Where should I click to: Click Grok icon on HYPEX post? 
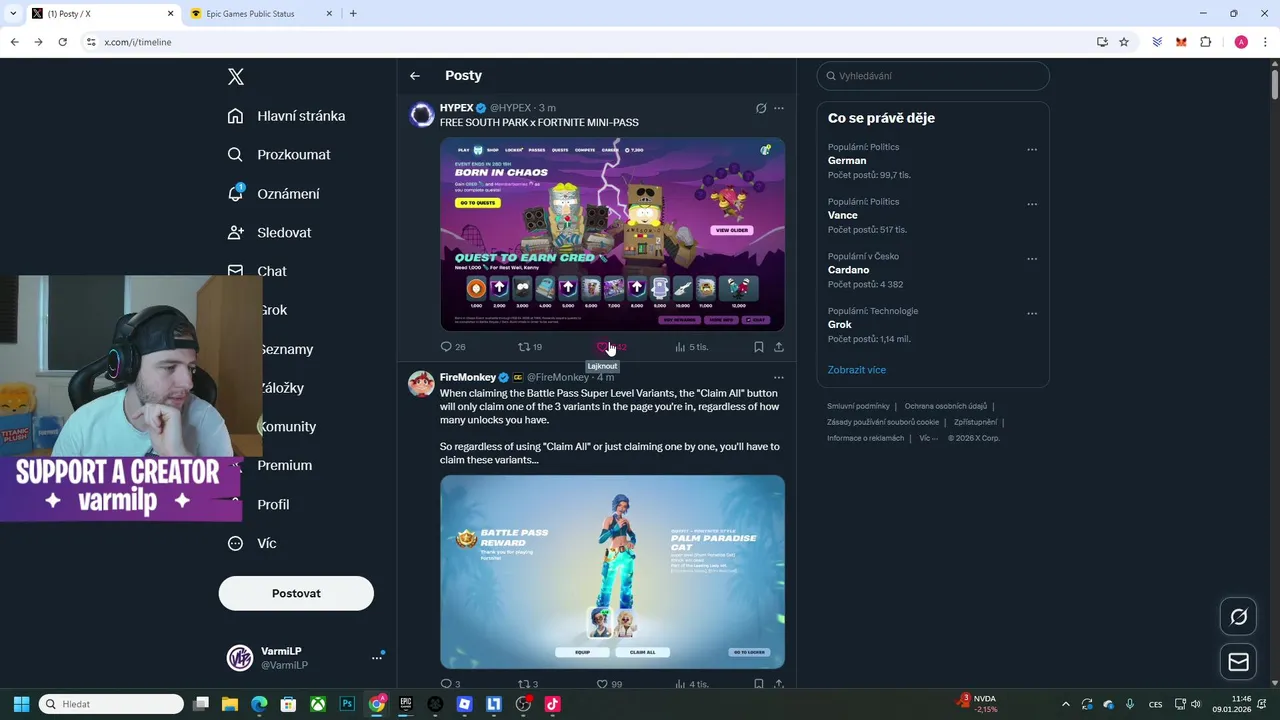click(x=761, y=108)
